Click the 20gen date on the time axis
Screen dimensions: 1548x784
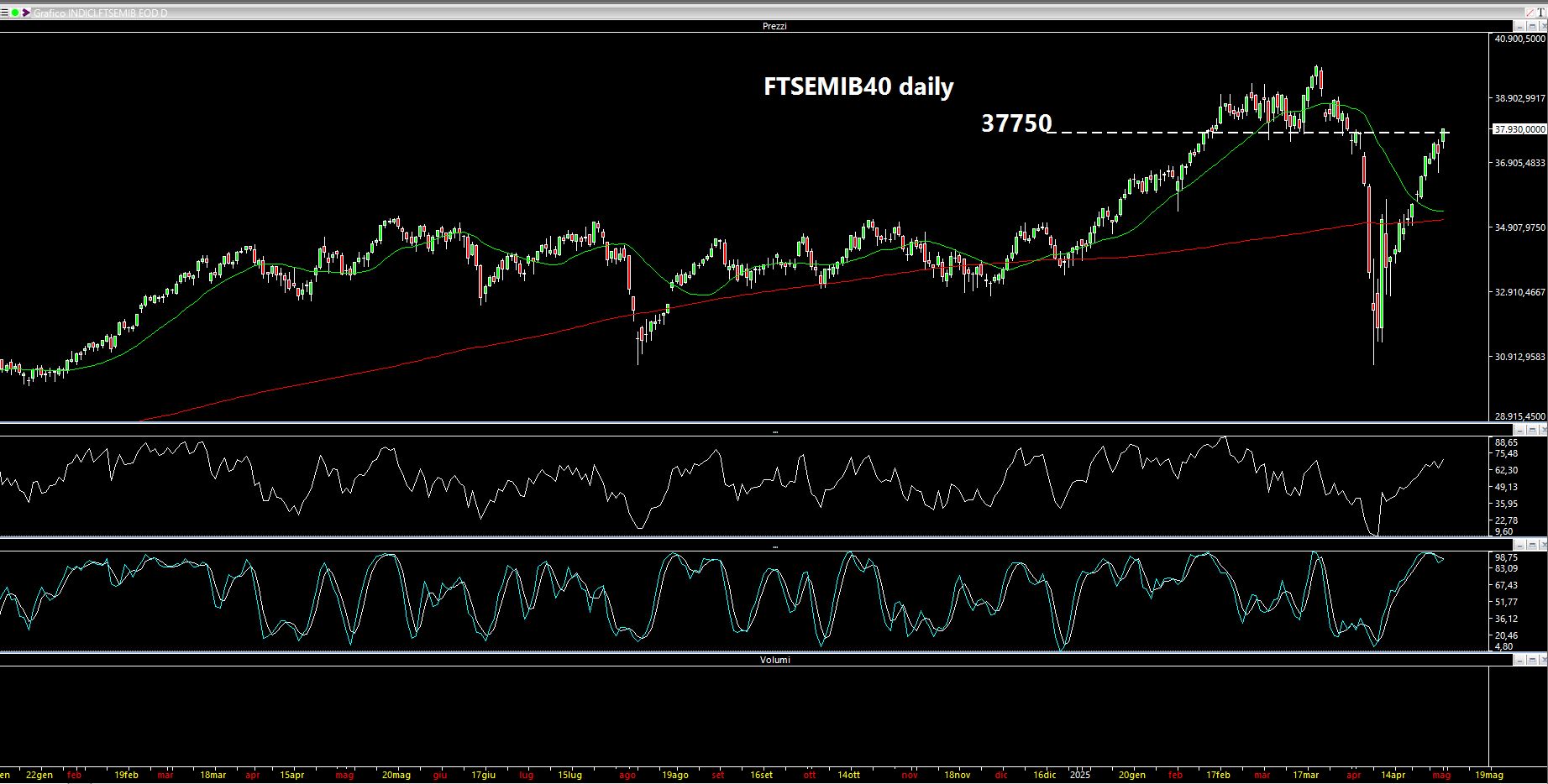pyautogui.click(x=1132, y=775)
